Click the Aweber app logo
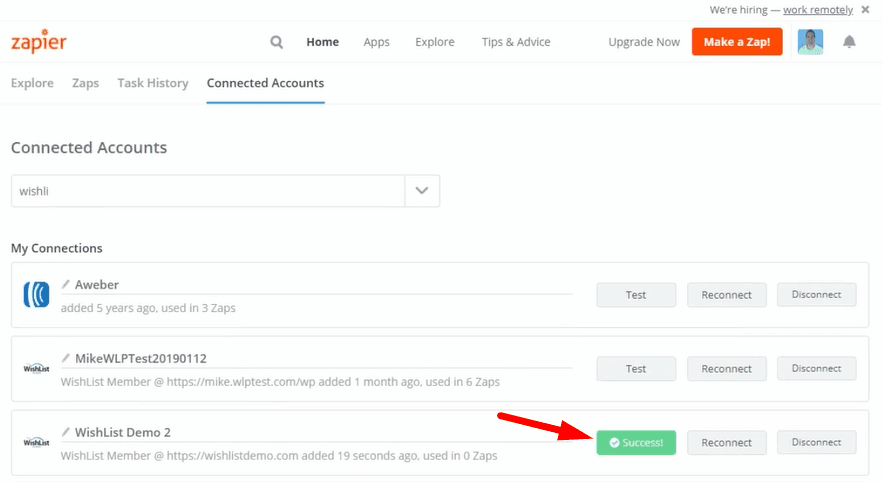The height and width of the screenshot is (482, 882). [37, 295]
